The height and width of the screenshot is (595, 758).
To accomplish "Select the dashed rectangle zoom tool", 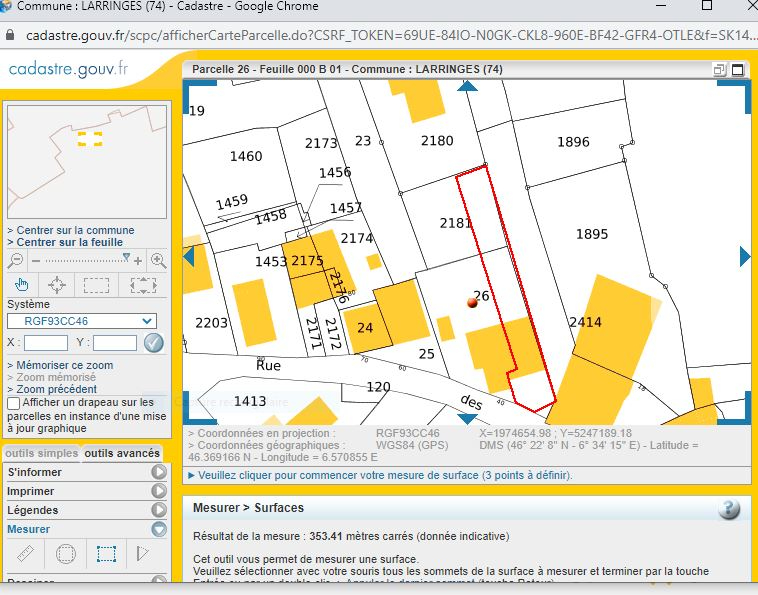I will tap(97, 285).
